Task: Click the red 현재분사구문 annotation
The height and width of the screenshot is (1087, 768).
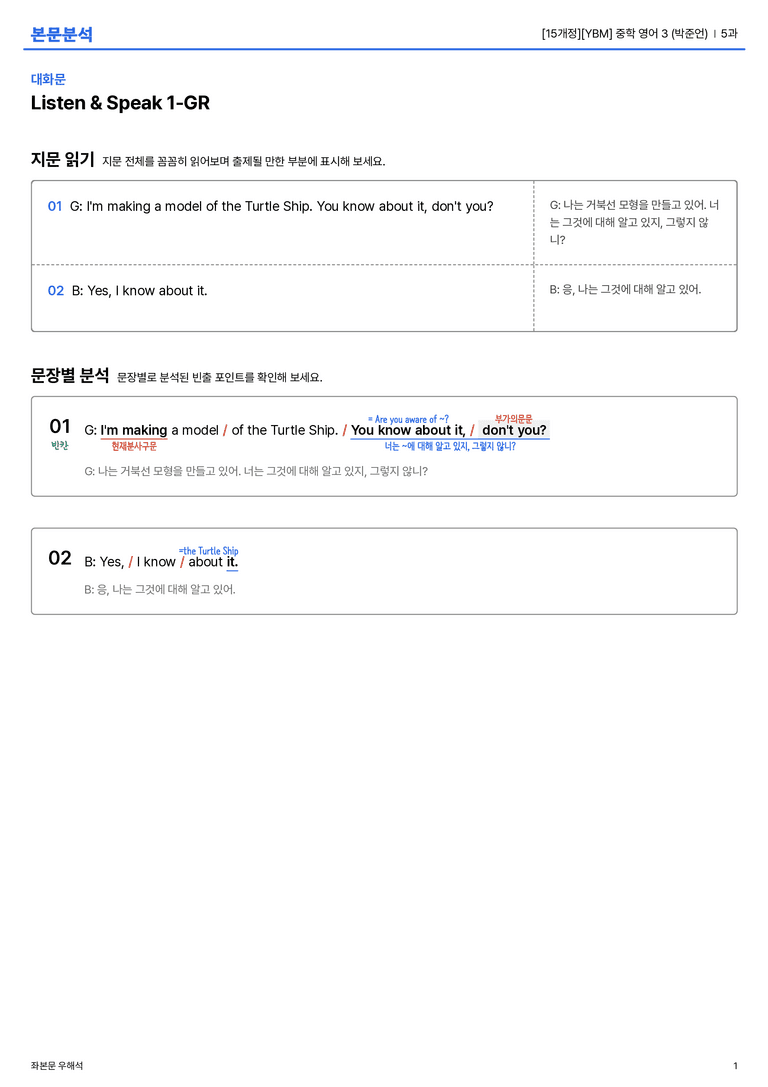Action: click(134, 446)
